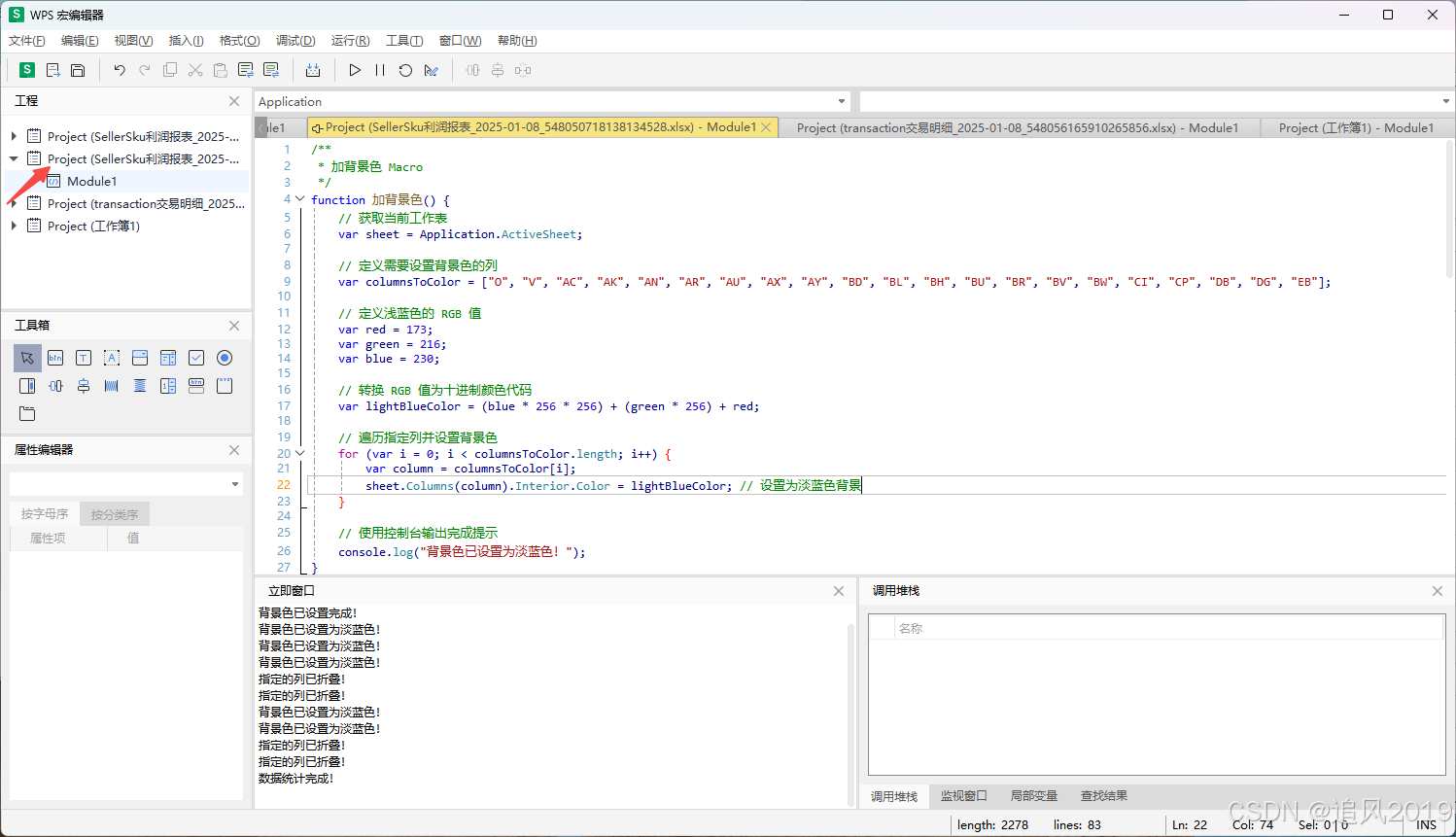Viewport: 1456px width, 837px height.
Task: Undo the last edit
Action: [x=120, y=70]
